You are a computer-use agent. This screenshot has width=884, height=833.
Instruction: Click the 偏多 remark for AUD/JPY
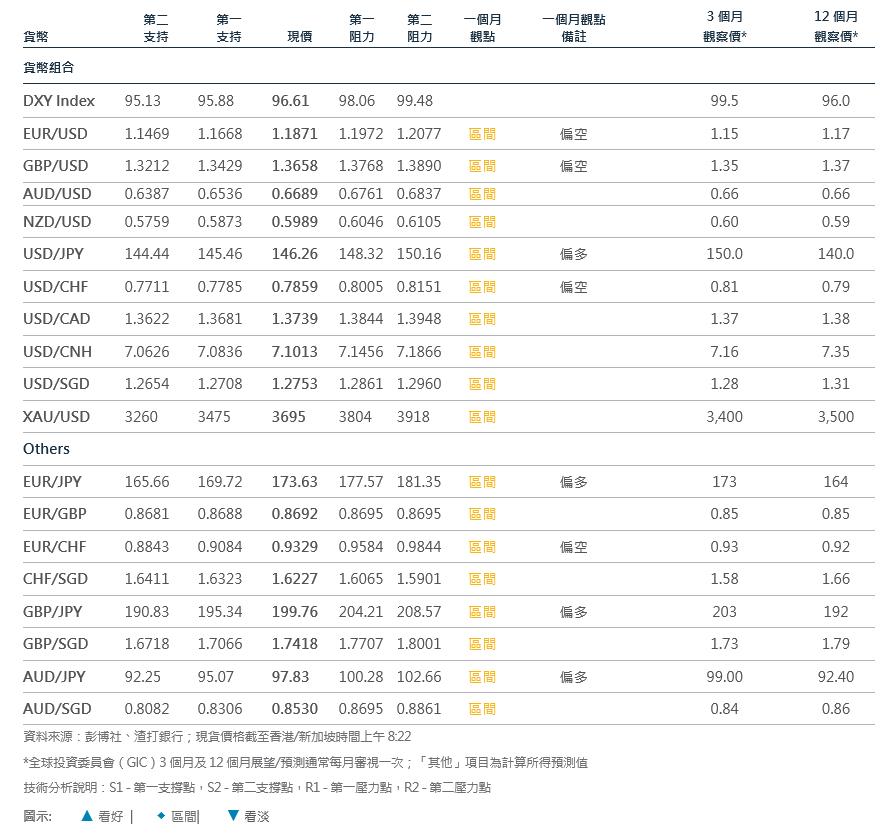tap(574, 677)
